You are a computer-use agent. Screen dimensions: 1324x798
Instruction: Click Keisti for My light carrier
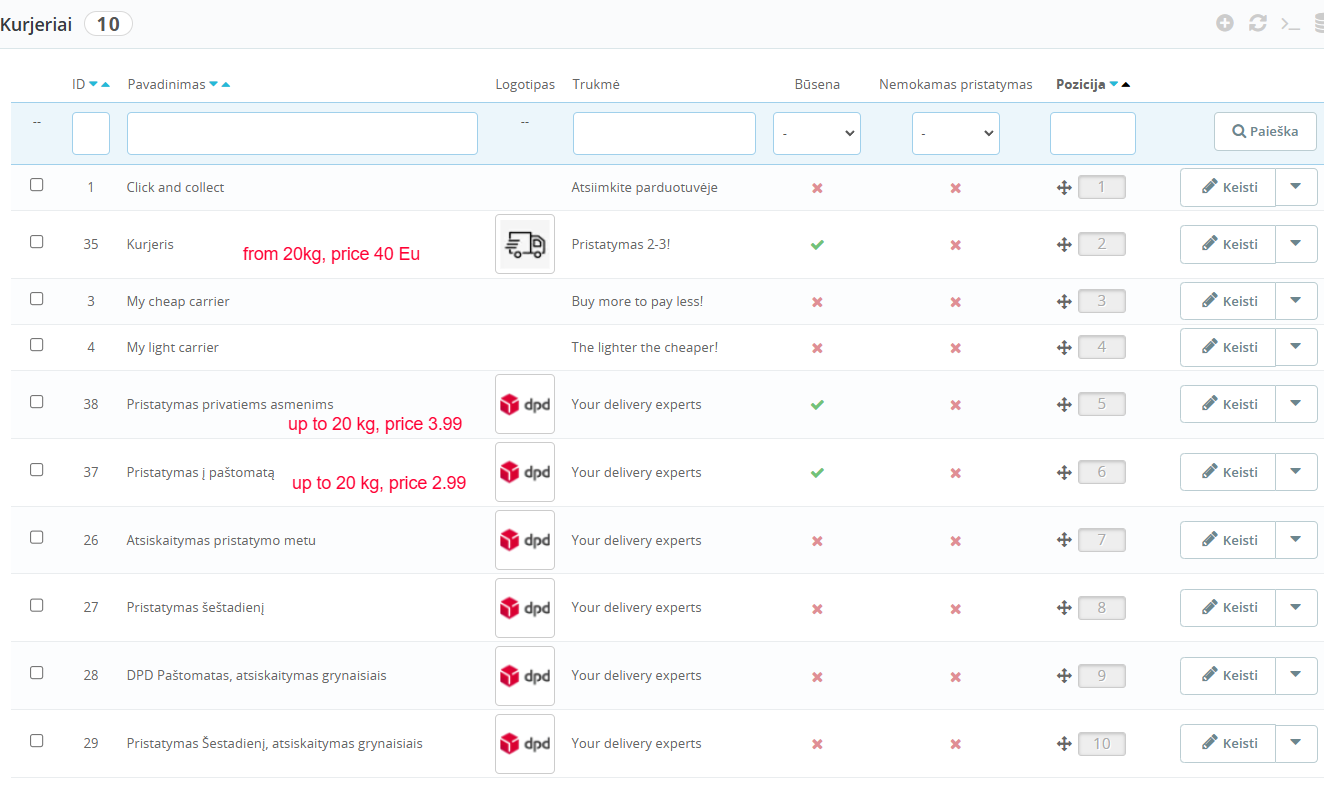[1228, 347]
